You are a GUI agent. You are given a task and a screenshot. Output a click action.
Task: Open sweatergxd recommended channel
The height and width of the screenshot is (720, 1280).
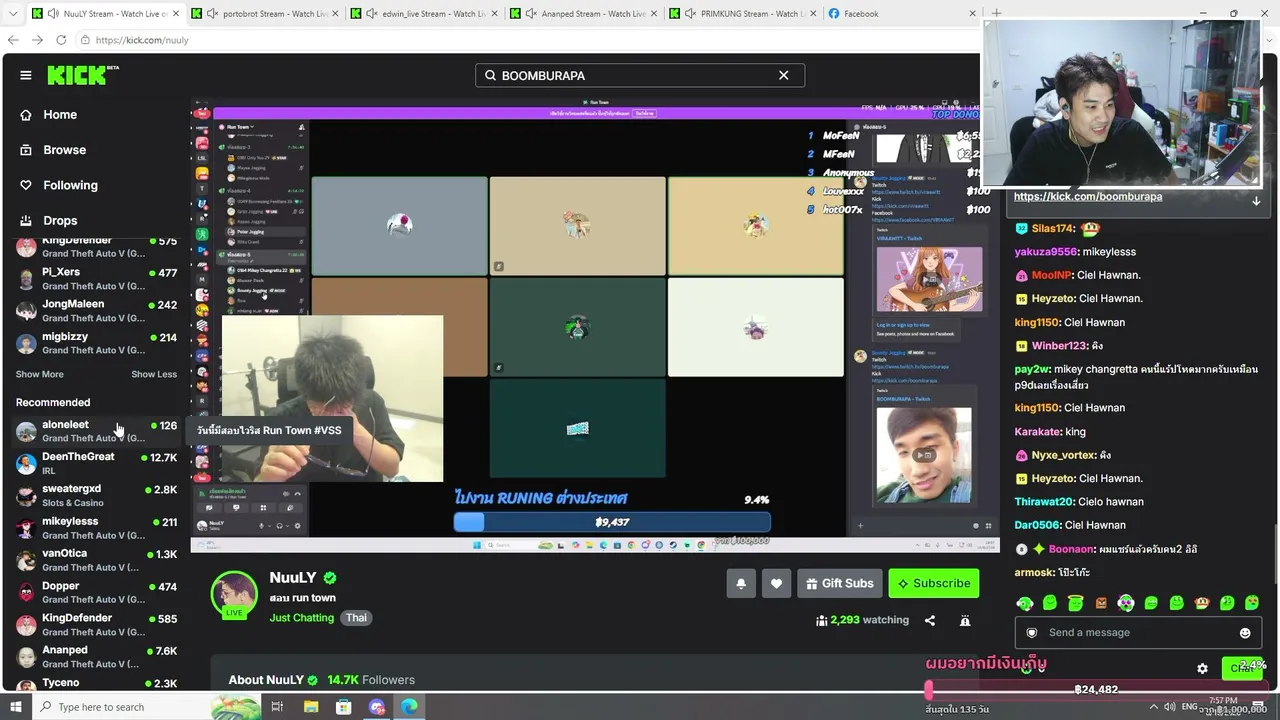click(96, 495)
